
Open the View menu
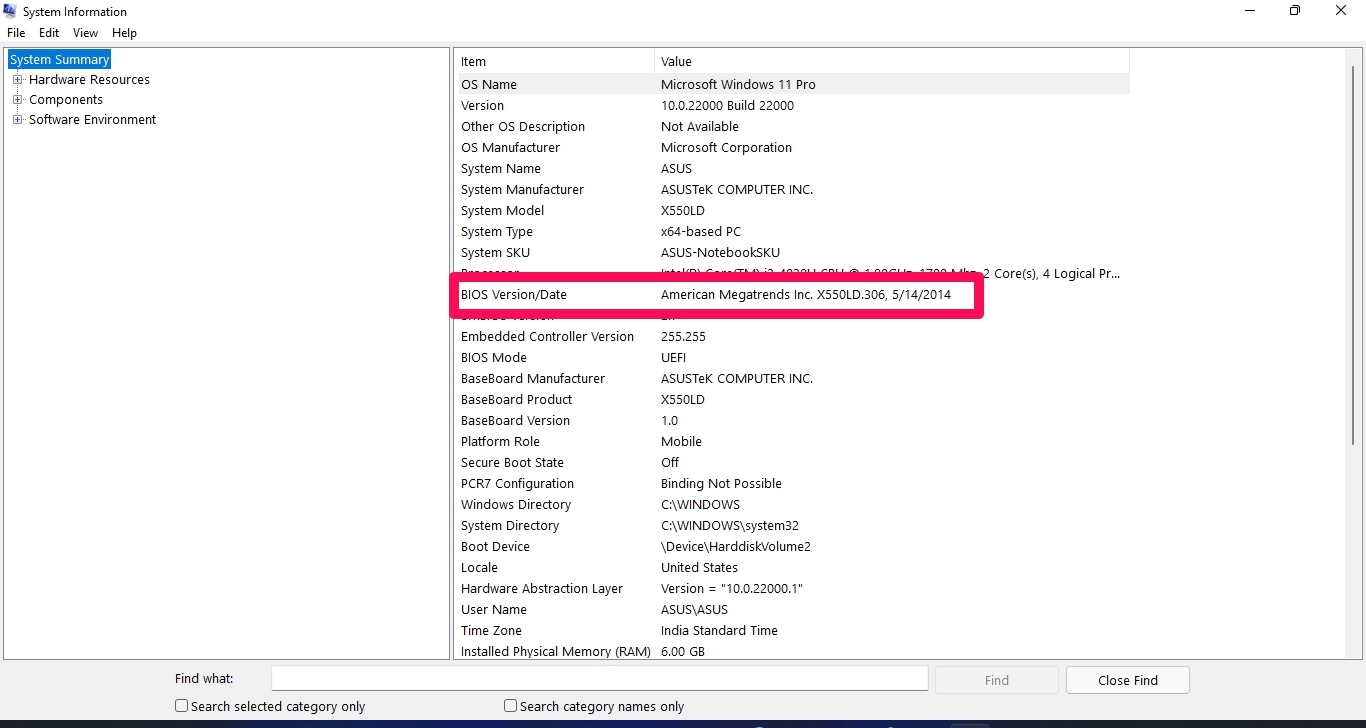pos(85,33)
